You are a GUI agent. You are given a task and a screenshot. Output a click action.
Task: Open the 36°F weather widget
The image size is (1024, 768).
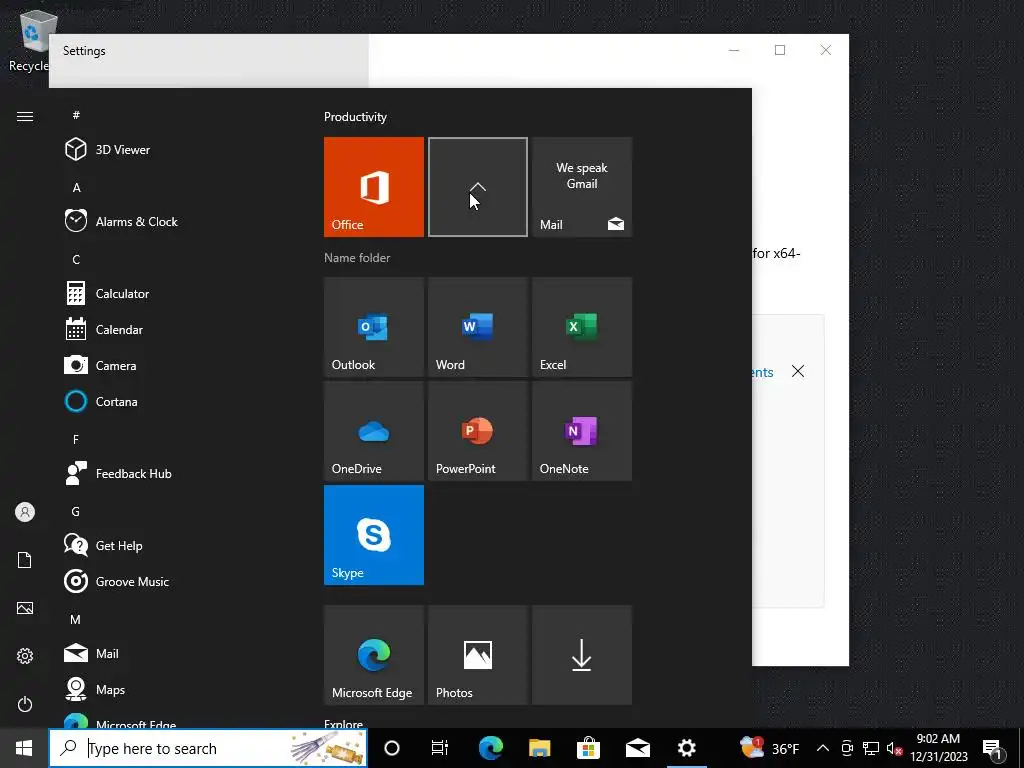[769, 748]
